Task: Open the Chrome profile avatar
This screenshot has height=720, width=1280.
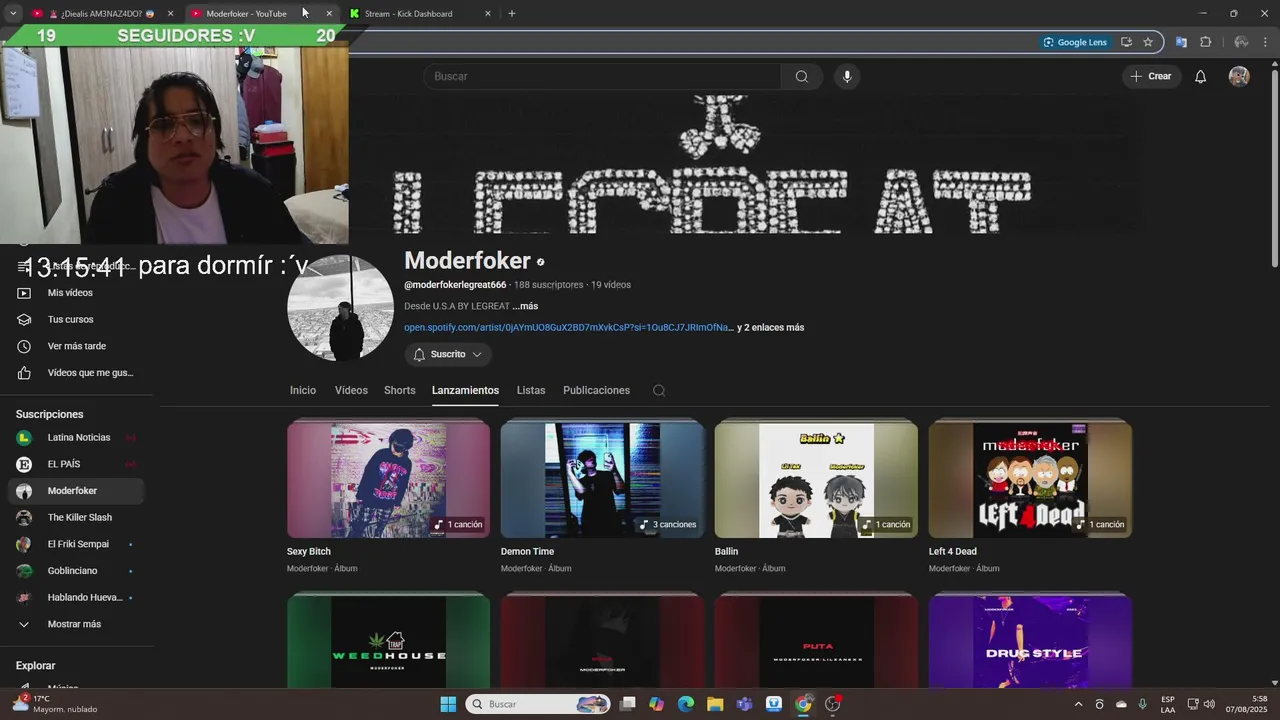Action: point(1241,42)
